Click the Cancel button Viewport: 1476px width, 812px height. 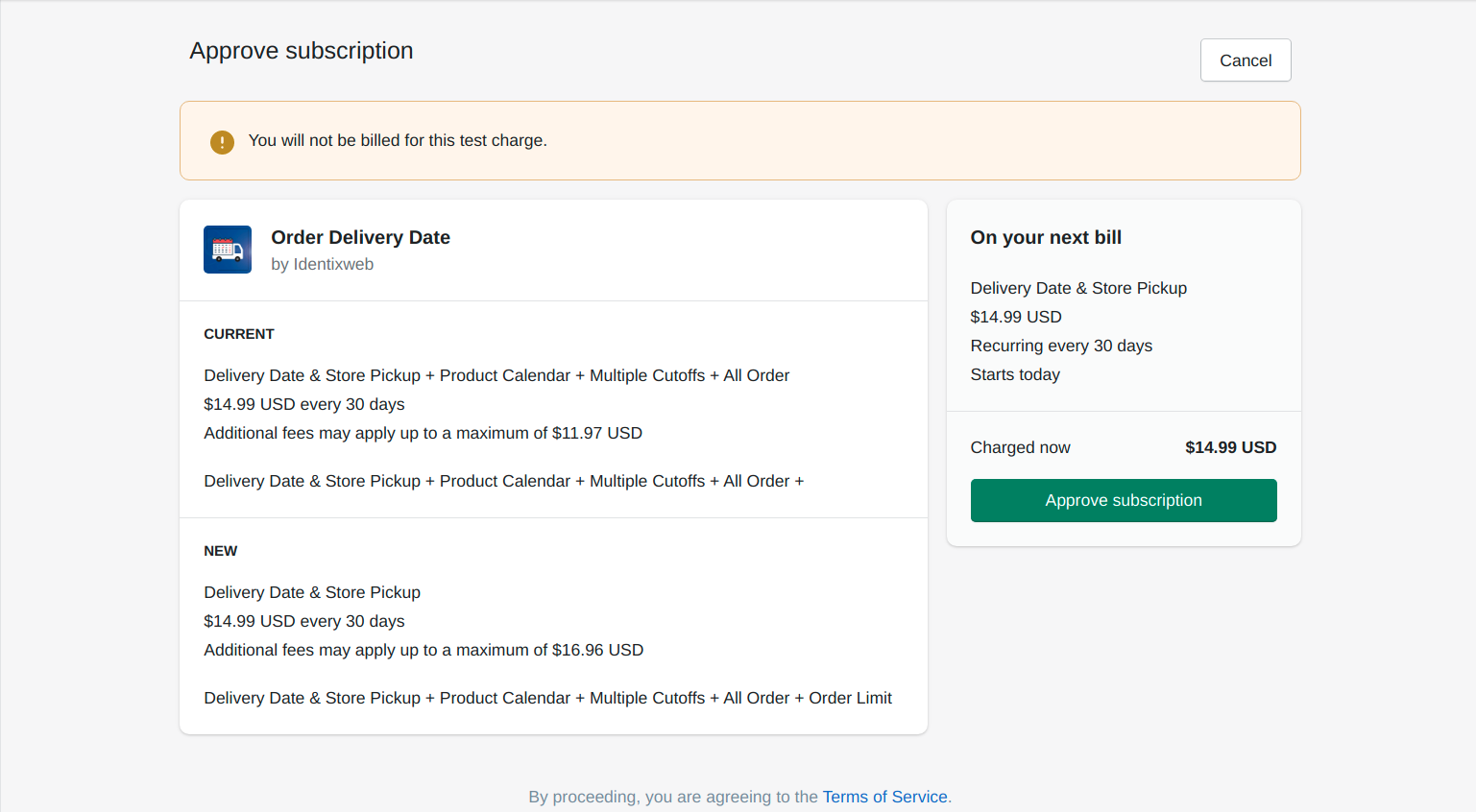pos(1246,60)
